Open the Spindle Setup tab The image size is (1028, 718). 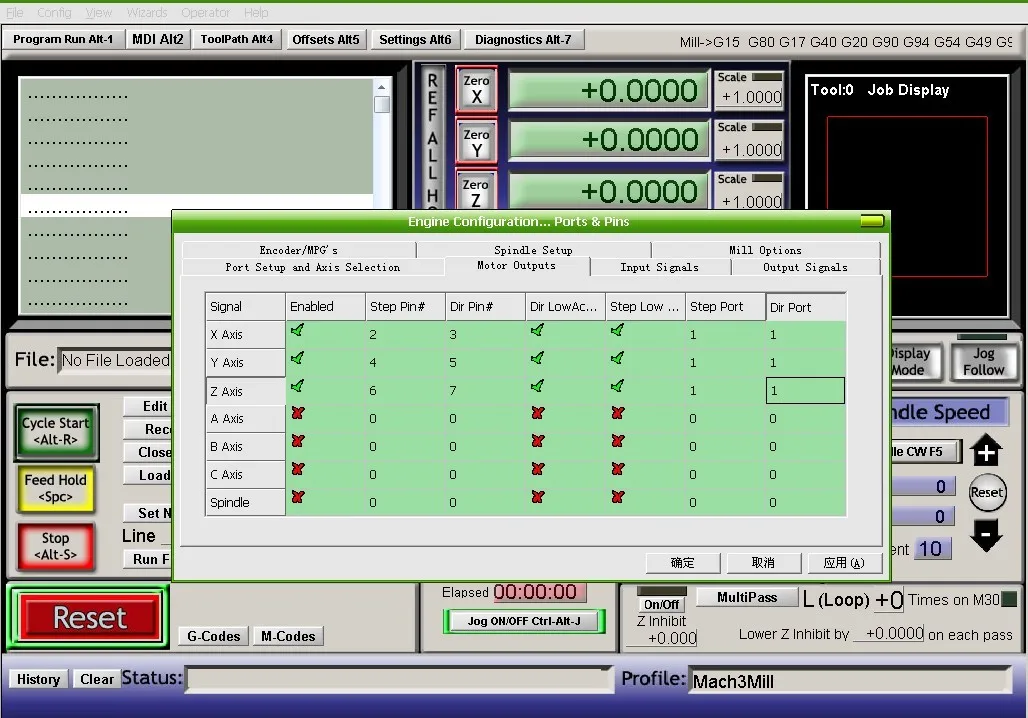(x=533, y=250)
